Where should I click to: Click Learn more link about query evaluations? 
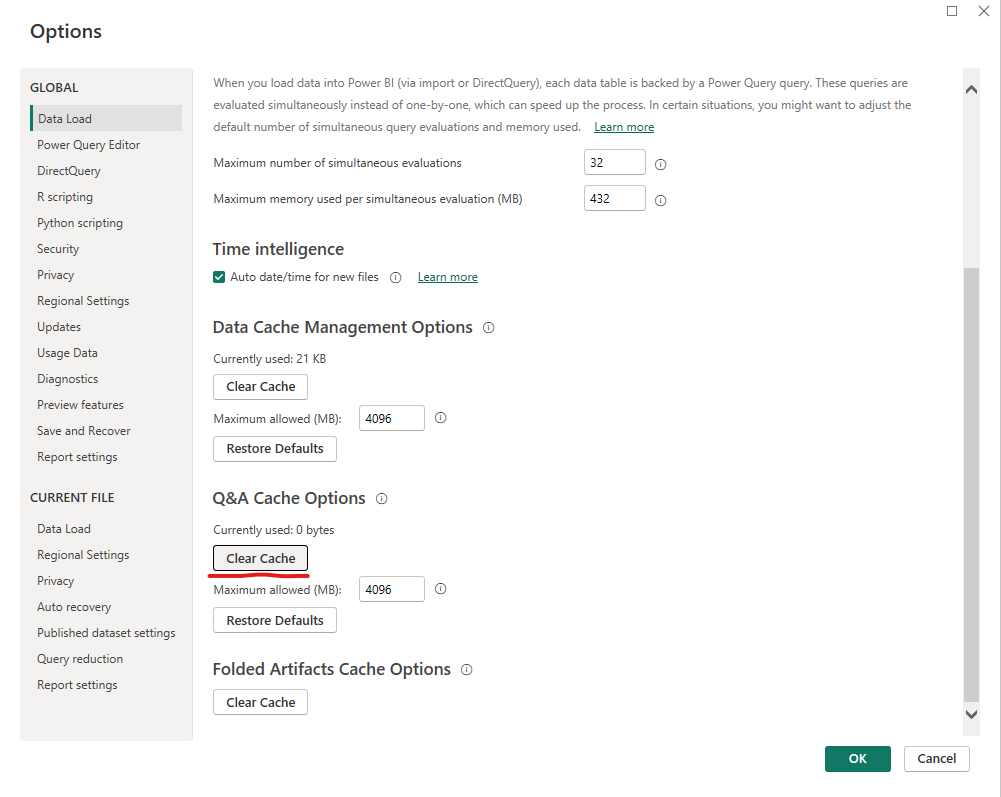tap(624, 127)
